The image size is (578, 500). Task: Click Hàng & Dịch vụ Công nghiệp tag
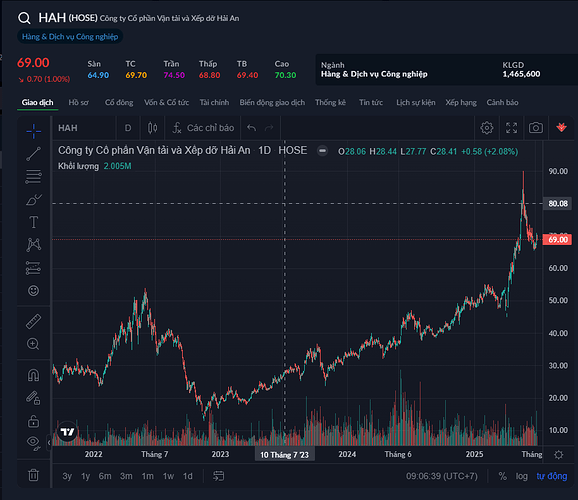(x=70, y=37)
